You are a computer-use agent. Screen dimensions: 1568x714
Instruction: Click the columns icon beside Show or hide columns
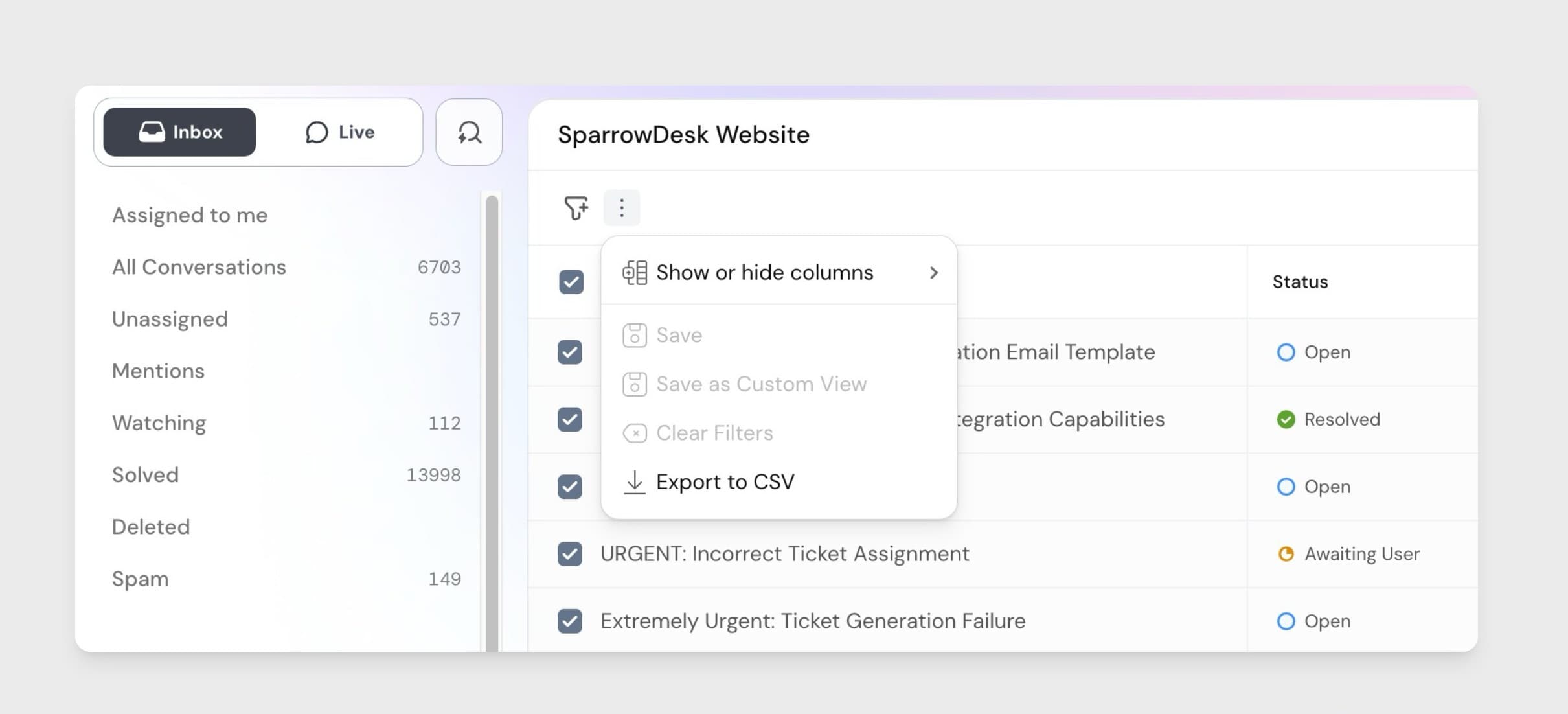coord(635,273)
